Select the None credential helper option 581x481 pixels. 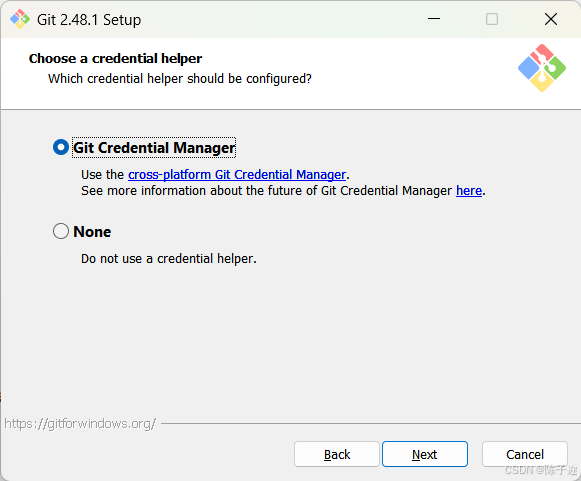pyautogui.click(x=61, y=231)
